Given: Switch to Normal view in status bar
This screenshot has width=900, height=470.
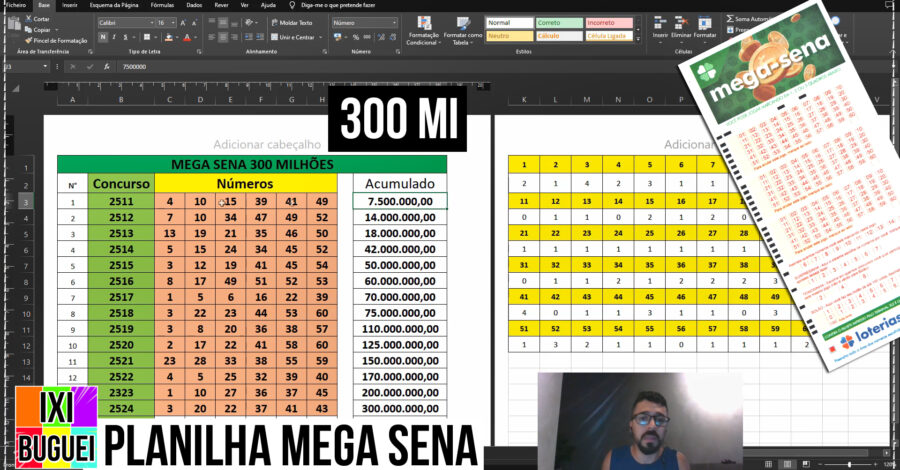Looking at the screenshot, I should click(x=768, y=464).
